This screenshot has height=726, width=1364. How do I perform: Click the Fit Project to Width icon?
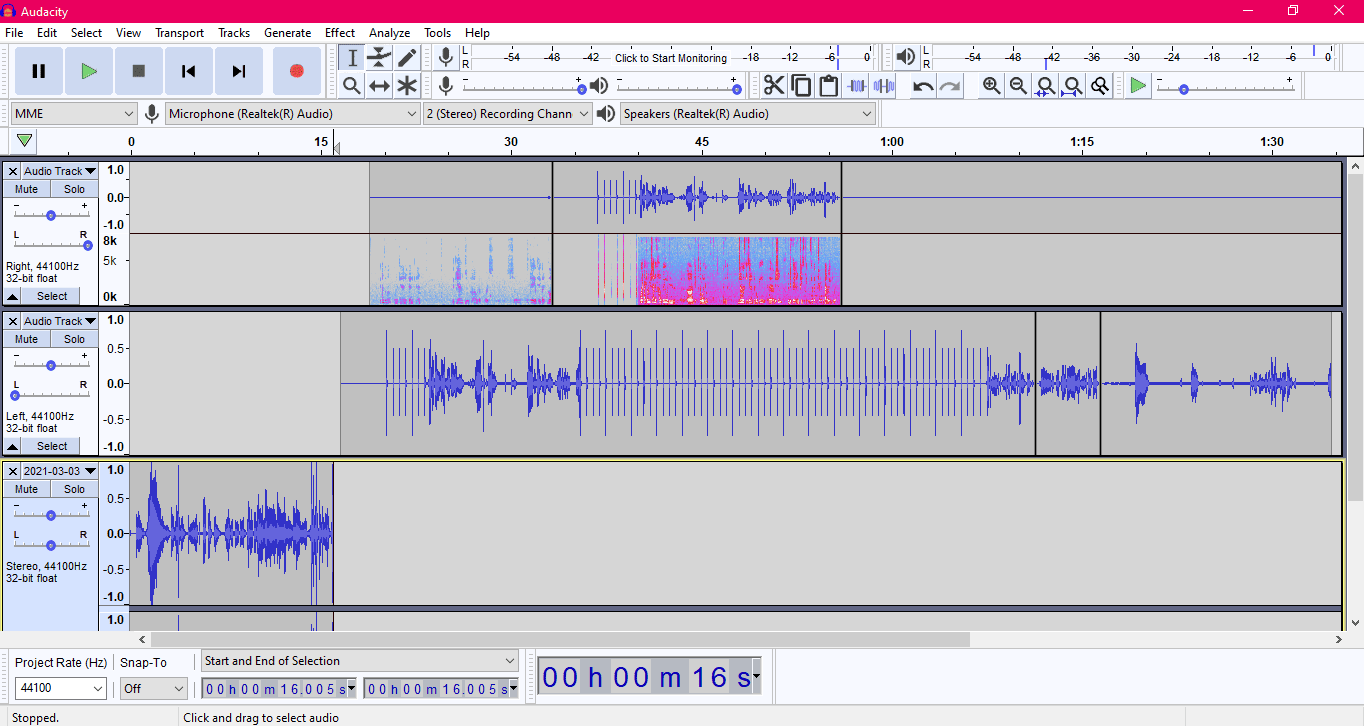click(x=1072, y=86)
